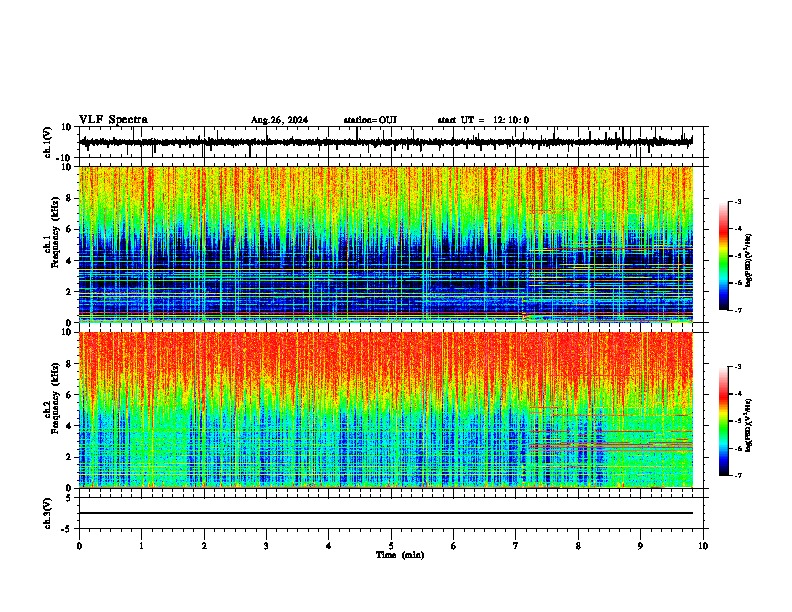Click time axis tick label "4"
Image resolution: width=792 pixels, height=612 pixels.
coord(329,546)
